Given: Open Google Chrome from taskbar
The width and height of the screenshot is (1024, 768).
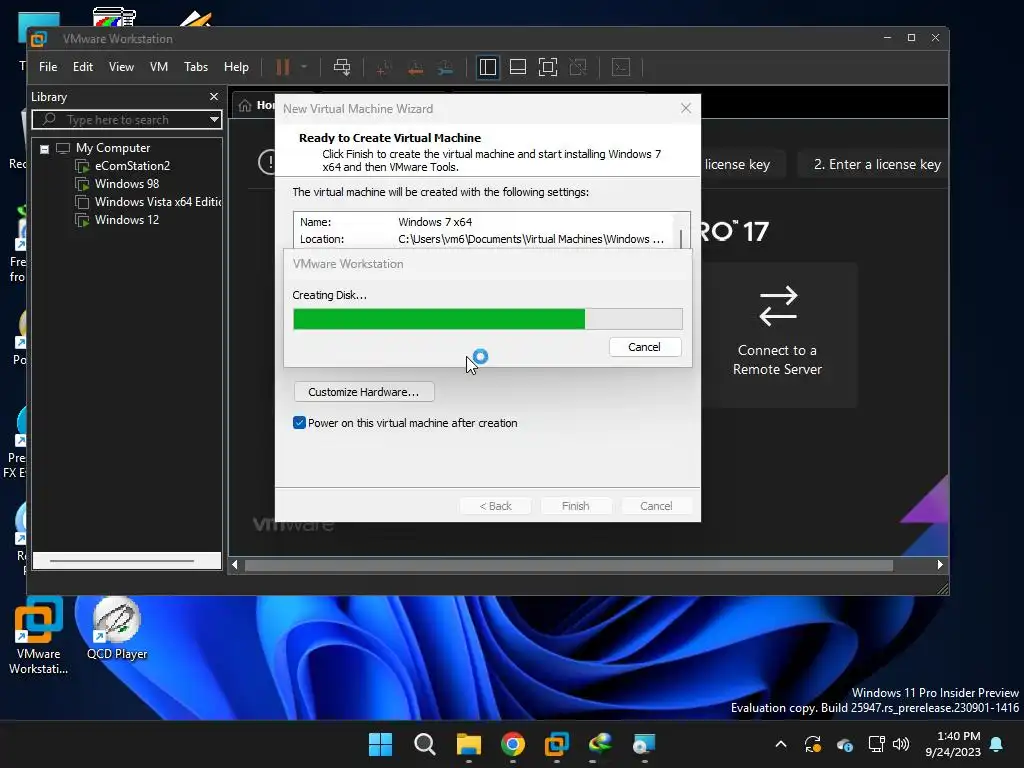Looking at the screenshot, I should (513, 744).
